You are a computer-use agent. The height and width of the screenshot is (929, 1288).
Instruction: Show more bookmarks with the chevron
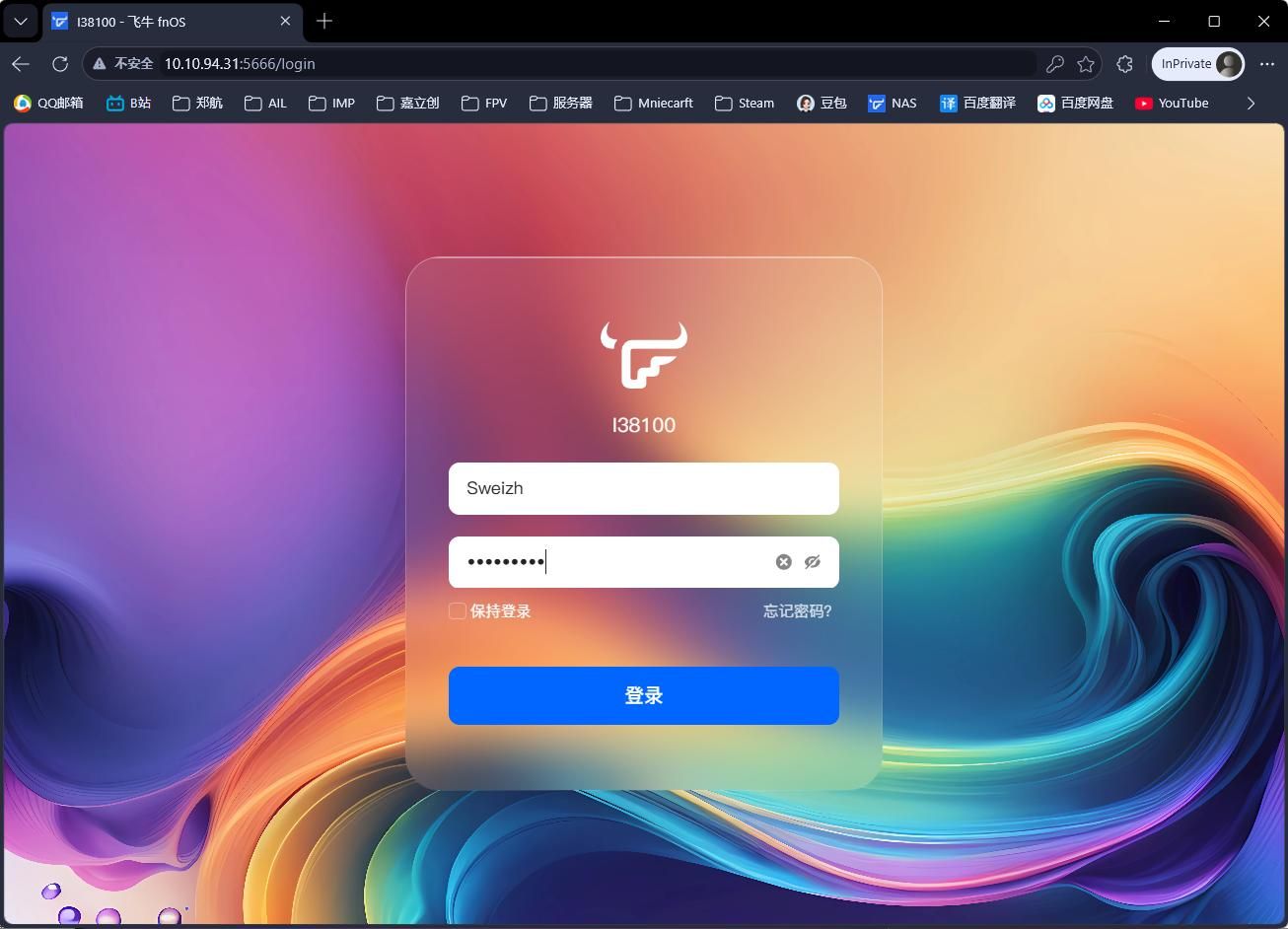[x=1251, y=103]
